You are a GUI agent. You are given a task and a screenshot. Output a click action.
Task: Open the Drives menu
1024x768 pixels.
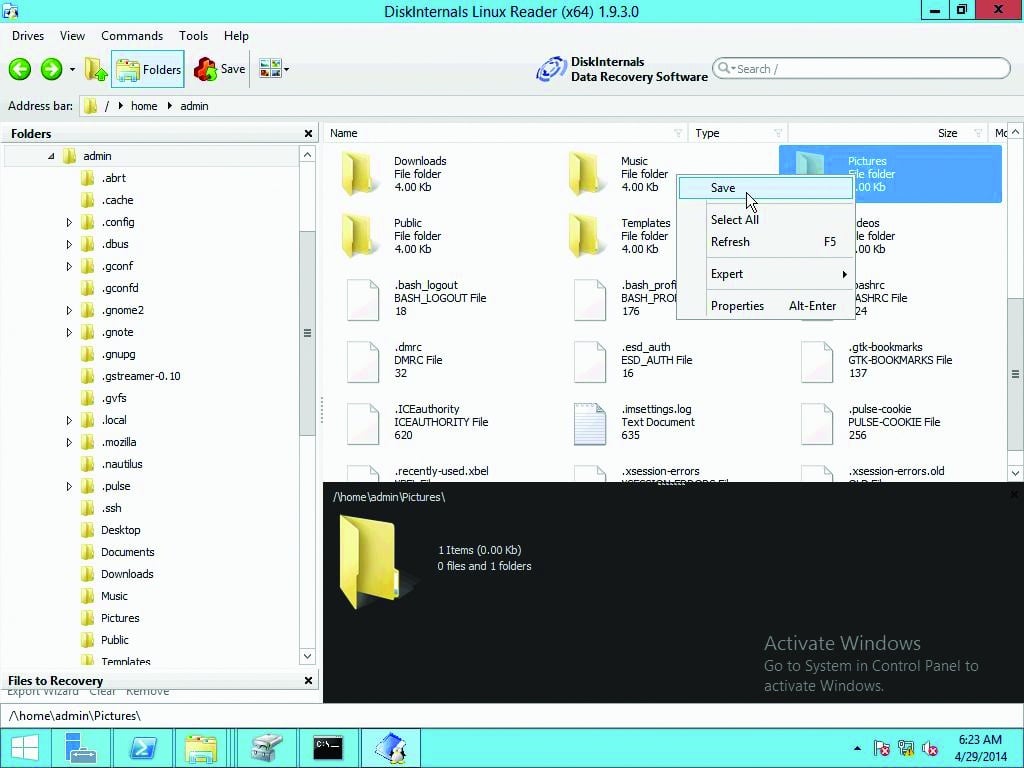tap(27, 35)
